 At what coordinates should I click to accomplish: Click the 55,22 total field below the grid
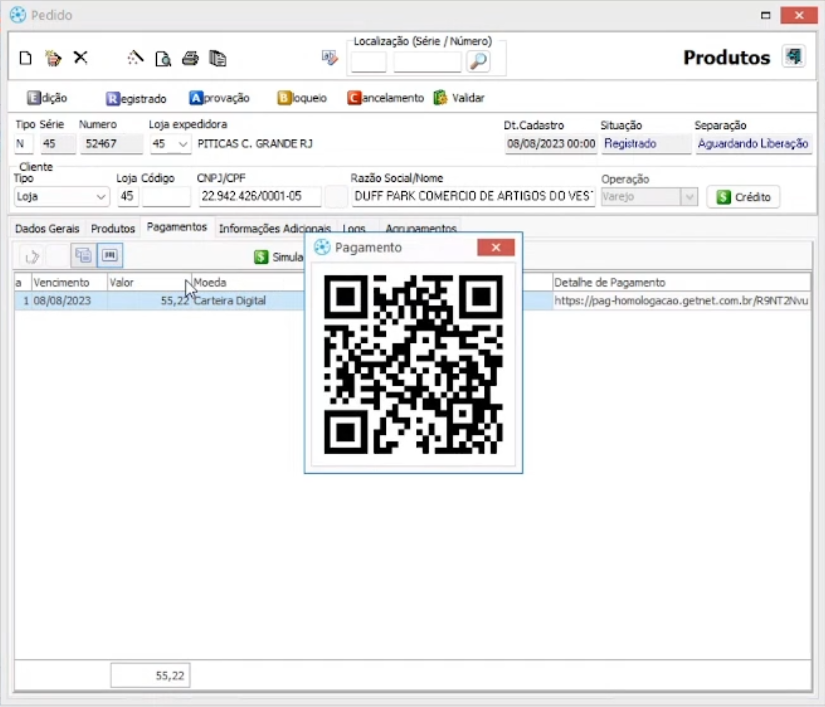(150, 675)
